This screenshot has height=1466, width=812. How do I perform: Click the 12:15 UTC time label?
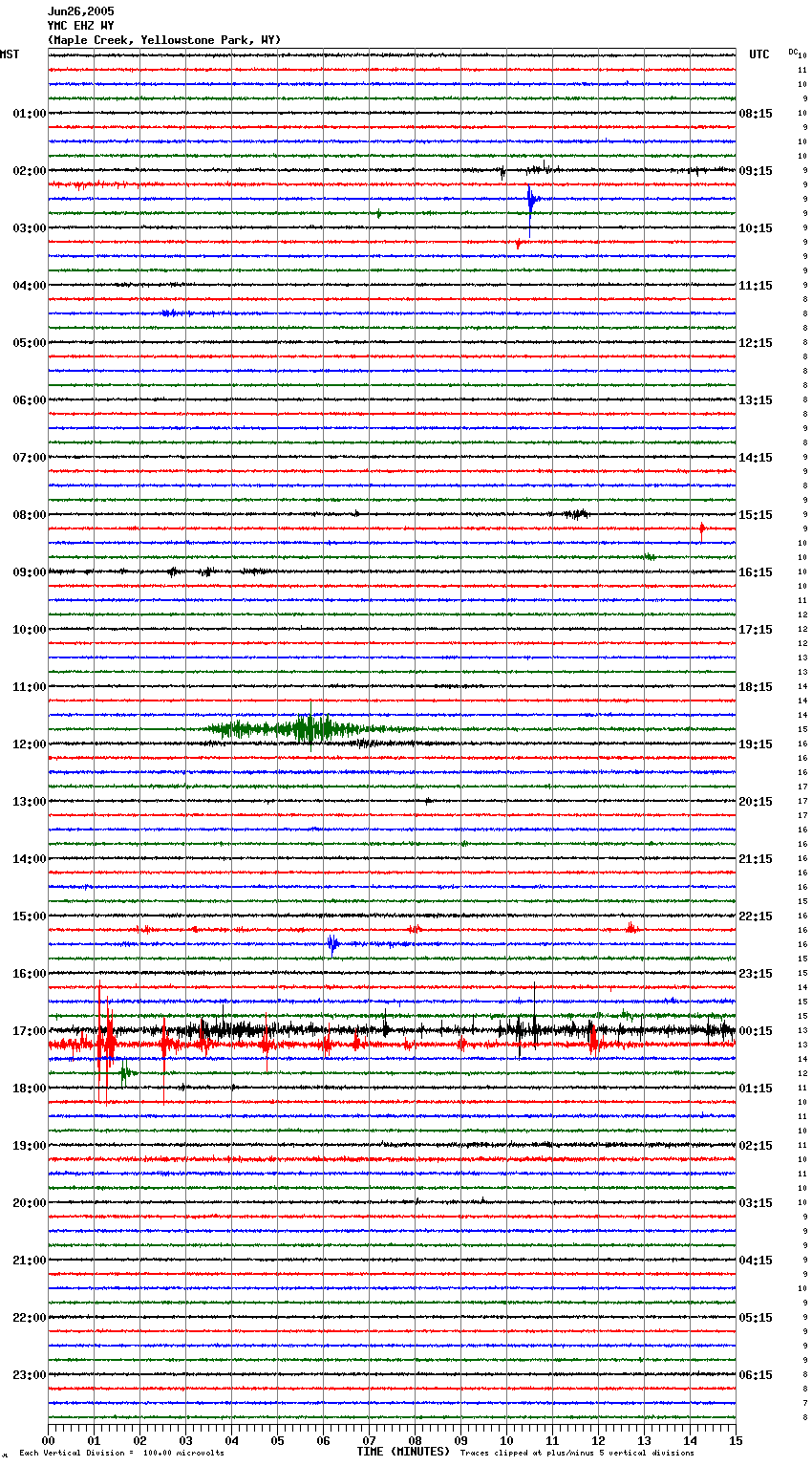tap(756, 343)
